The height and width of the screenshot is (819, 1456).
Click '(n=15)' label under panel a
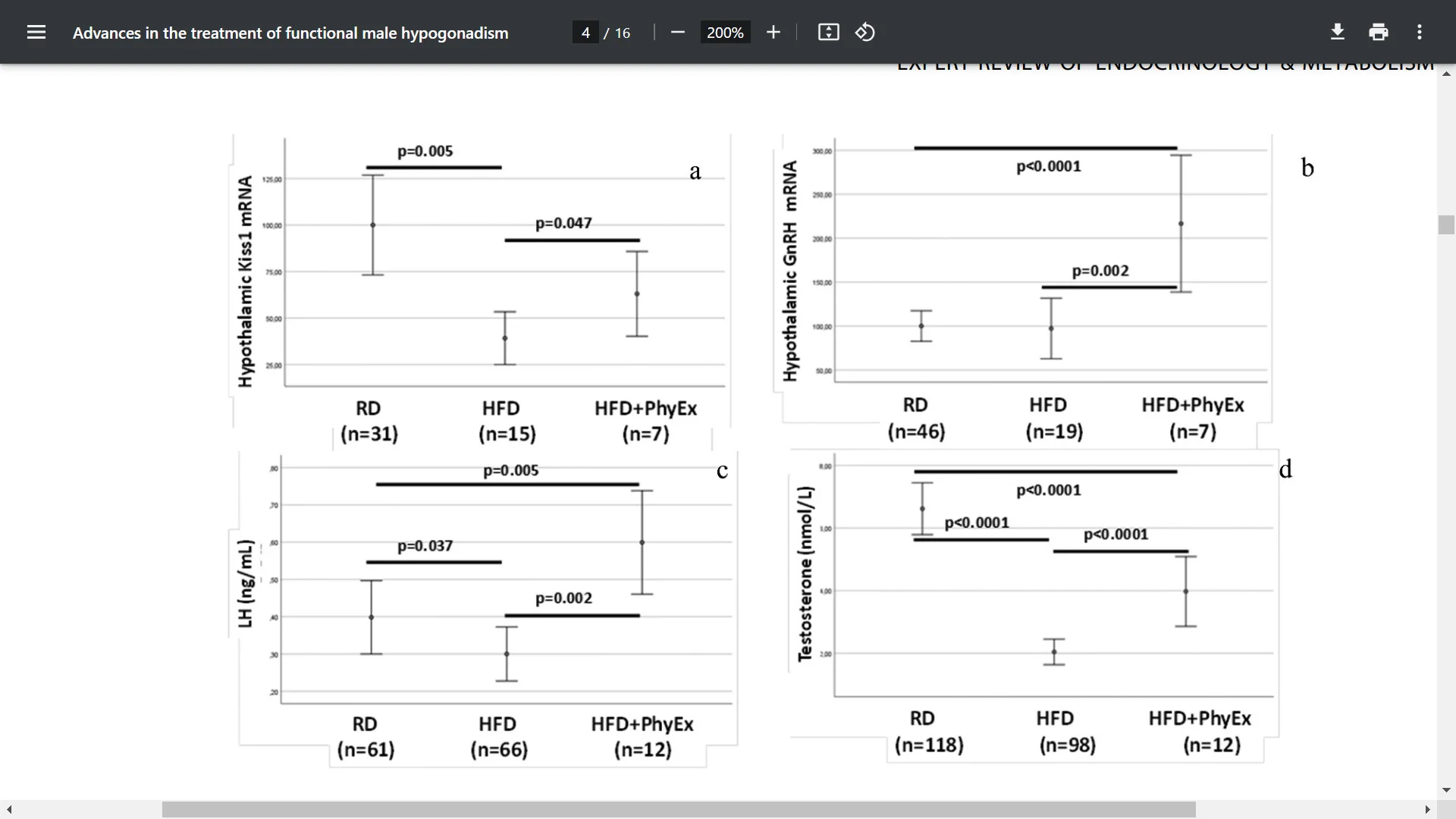[x=507, y=434]
